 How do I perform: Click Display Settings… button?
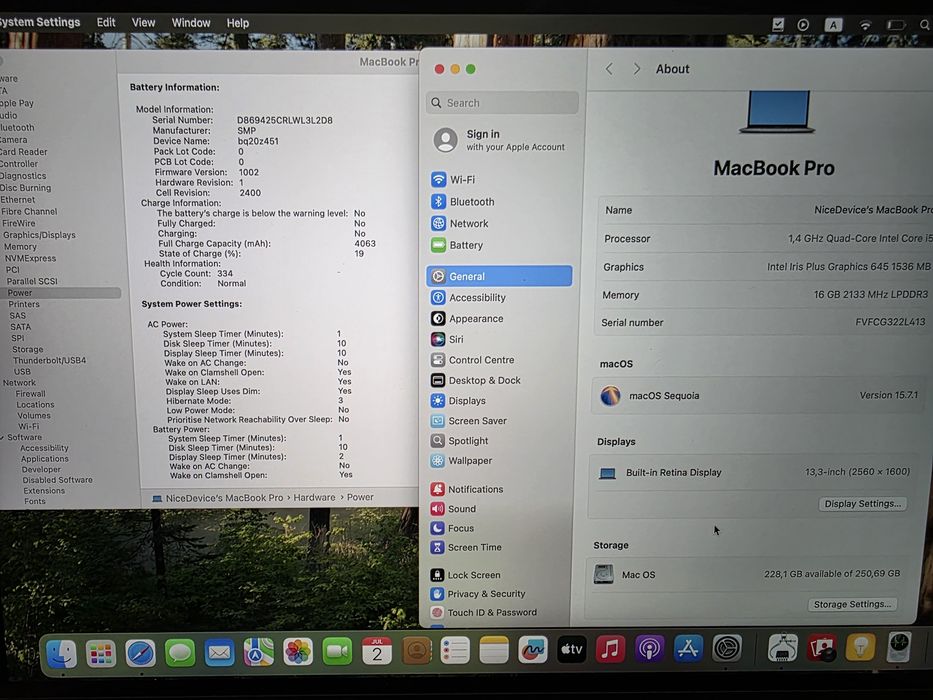tap(862, 504)
